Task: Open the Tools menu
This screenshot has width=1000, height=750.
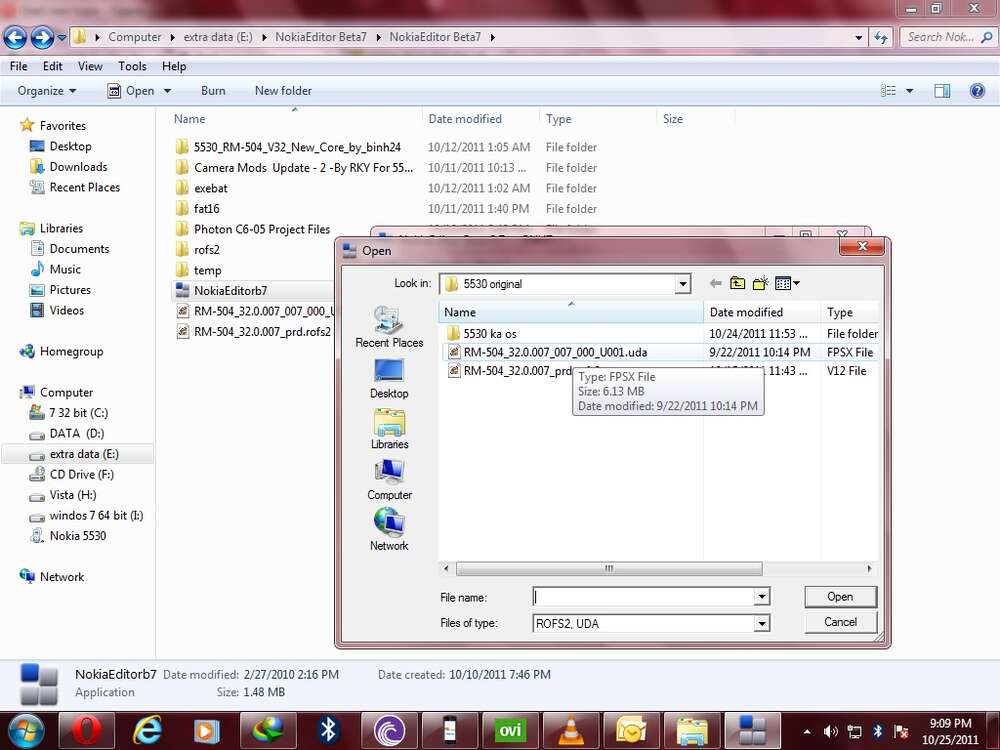Action: [x=132, y=66]
